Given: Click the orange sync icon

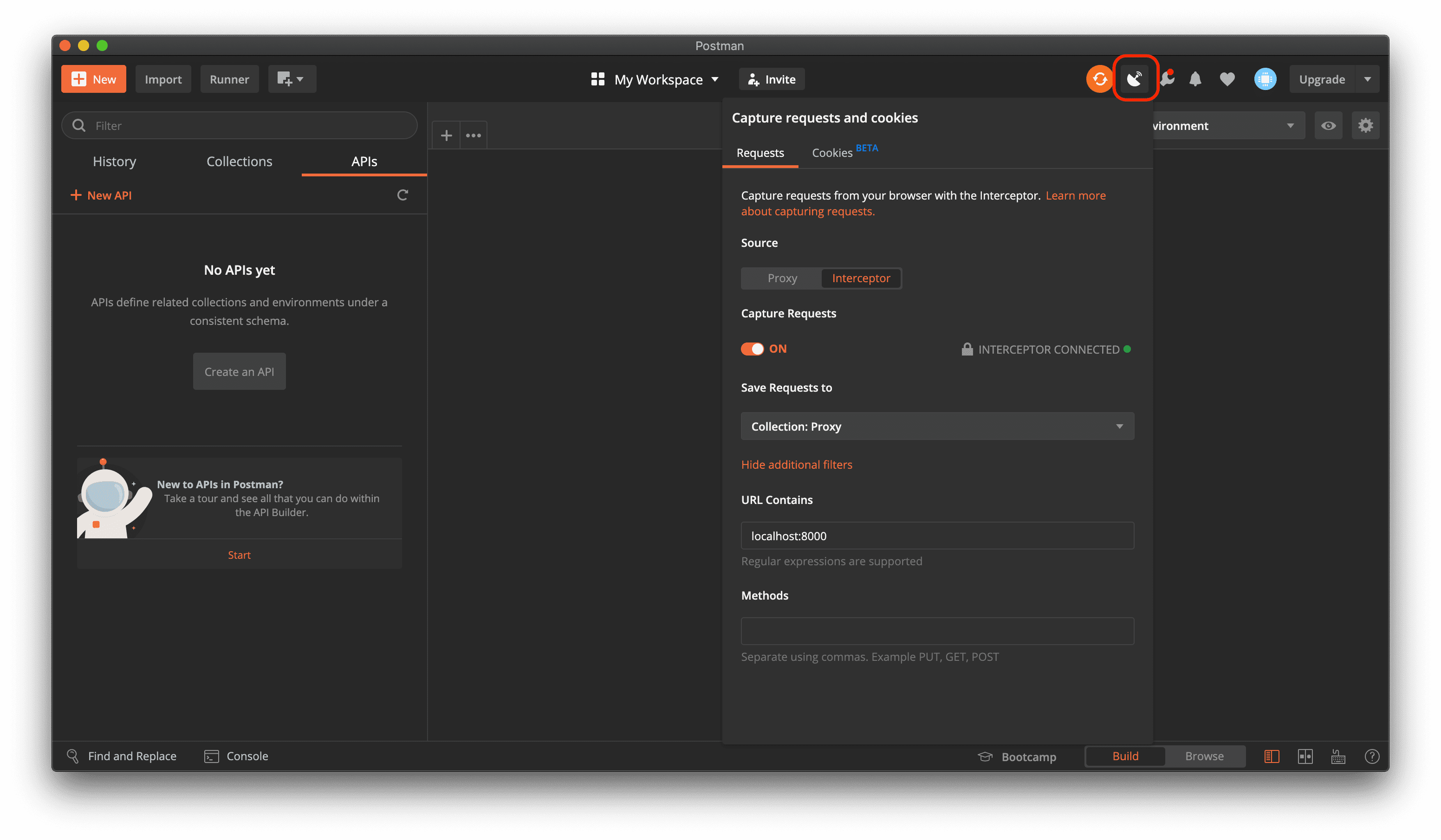Looking at the screenshot, I should click(x=1099, y=79).
